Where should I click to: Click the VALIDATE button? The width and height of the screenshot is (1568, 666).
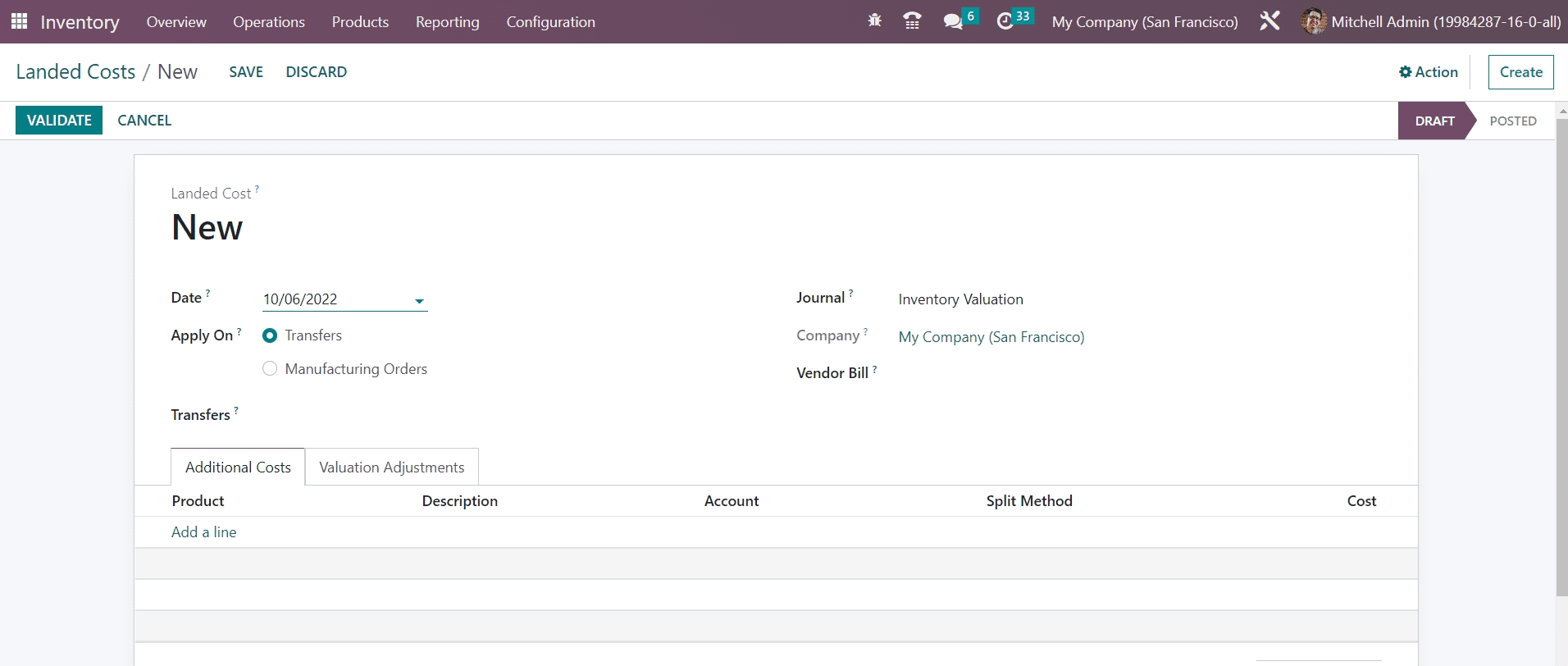59,121
